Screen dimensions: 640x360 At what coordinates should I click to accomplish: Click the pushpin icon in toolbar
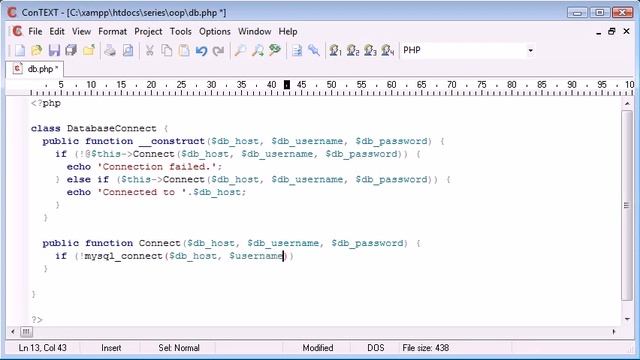[x=314, y=51]
